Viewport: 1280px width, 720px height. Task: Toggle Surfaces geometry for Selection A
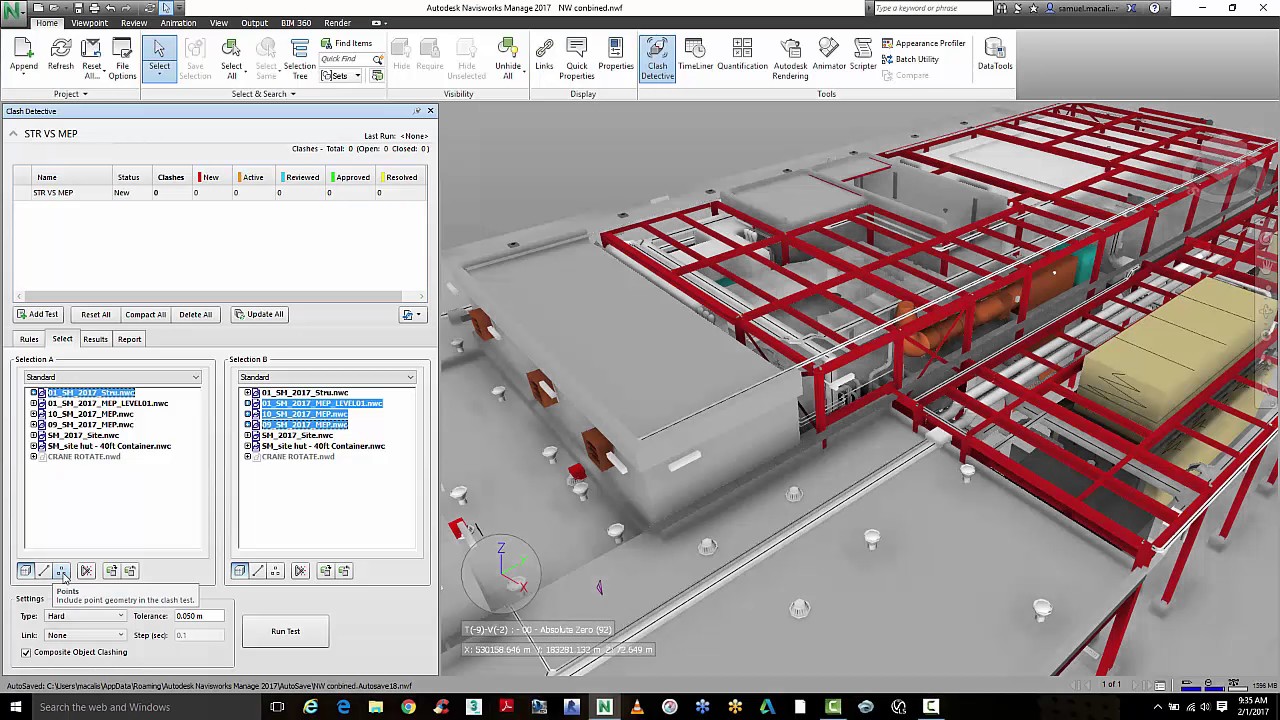point(26,571)
